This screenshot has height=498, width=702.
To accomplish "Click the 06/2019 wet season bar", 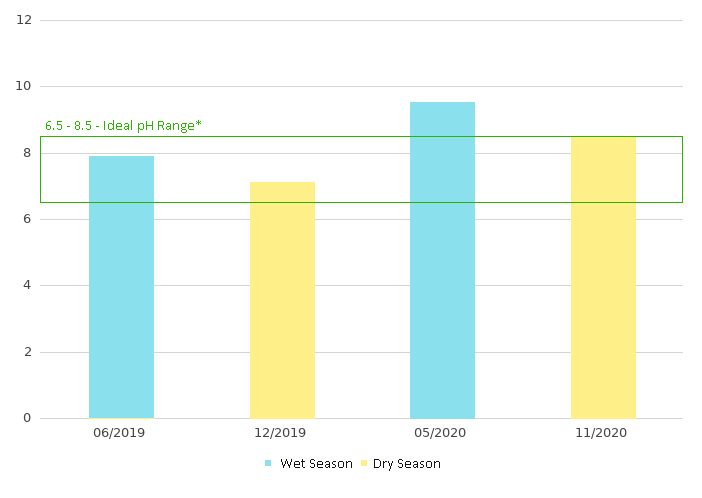I will [x=121, y=287].
